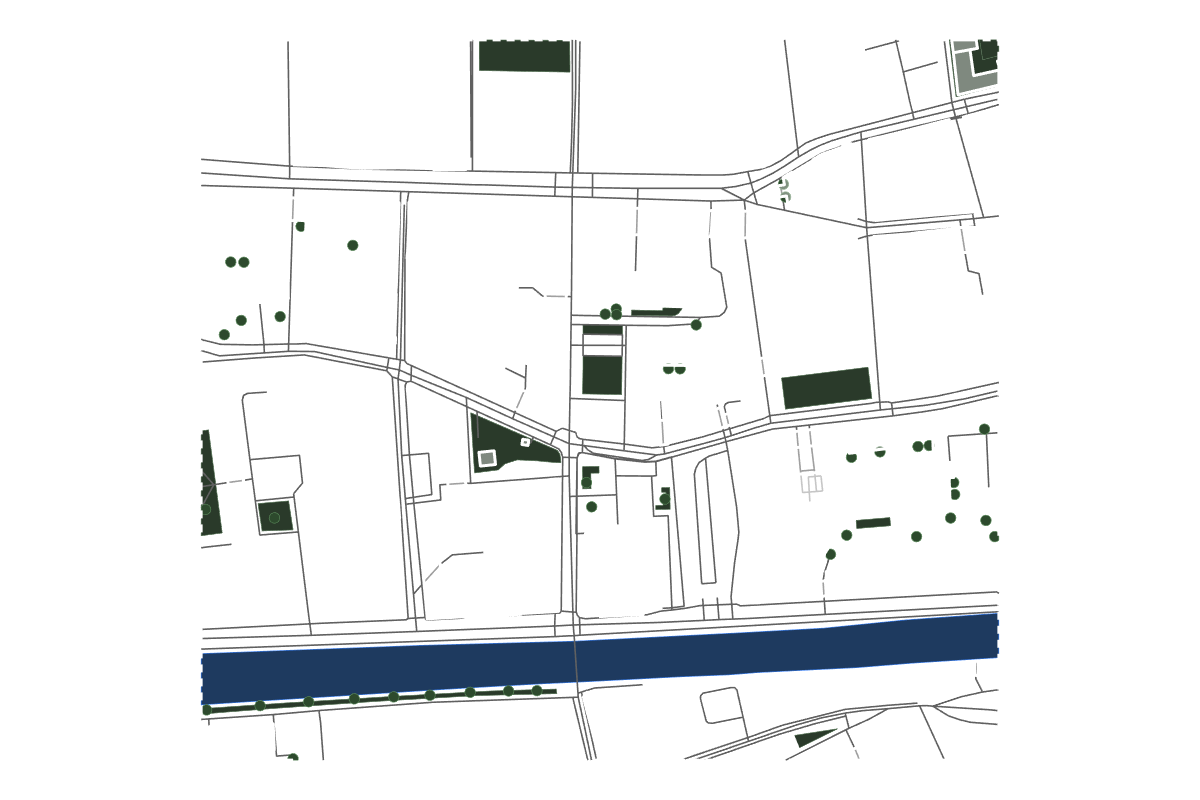Select the long narrow rounded loop road
1200x800 pixels.
click(x=706, y=520)
